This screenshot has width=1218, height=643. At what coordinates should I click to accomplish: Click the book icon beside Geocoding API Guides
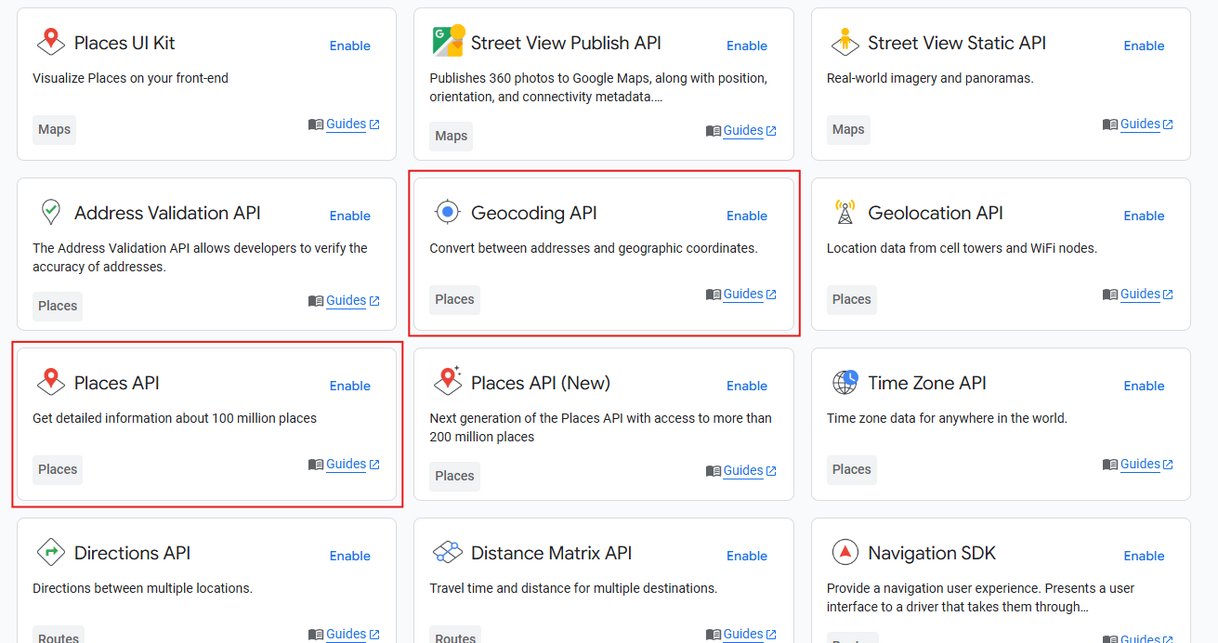[x=713, y=295]
